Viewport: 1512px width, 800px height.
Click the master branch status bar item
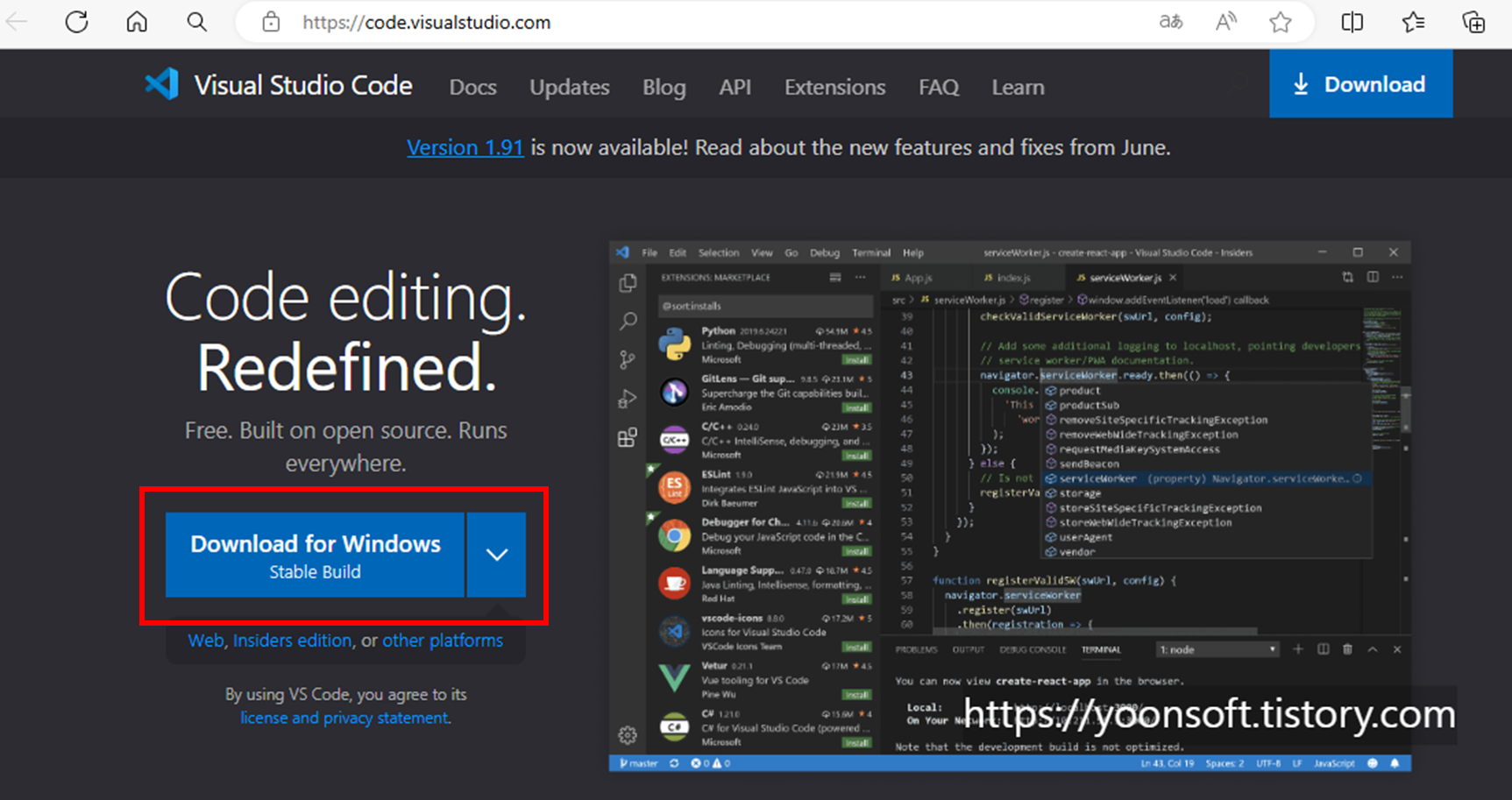(639, 763)
